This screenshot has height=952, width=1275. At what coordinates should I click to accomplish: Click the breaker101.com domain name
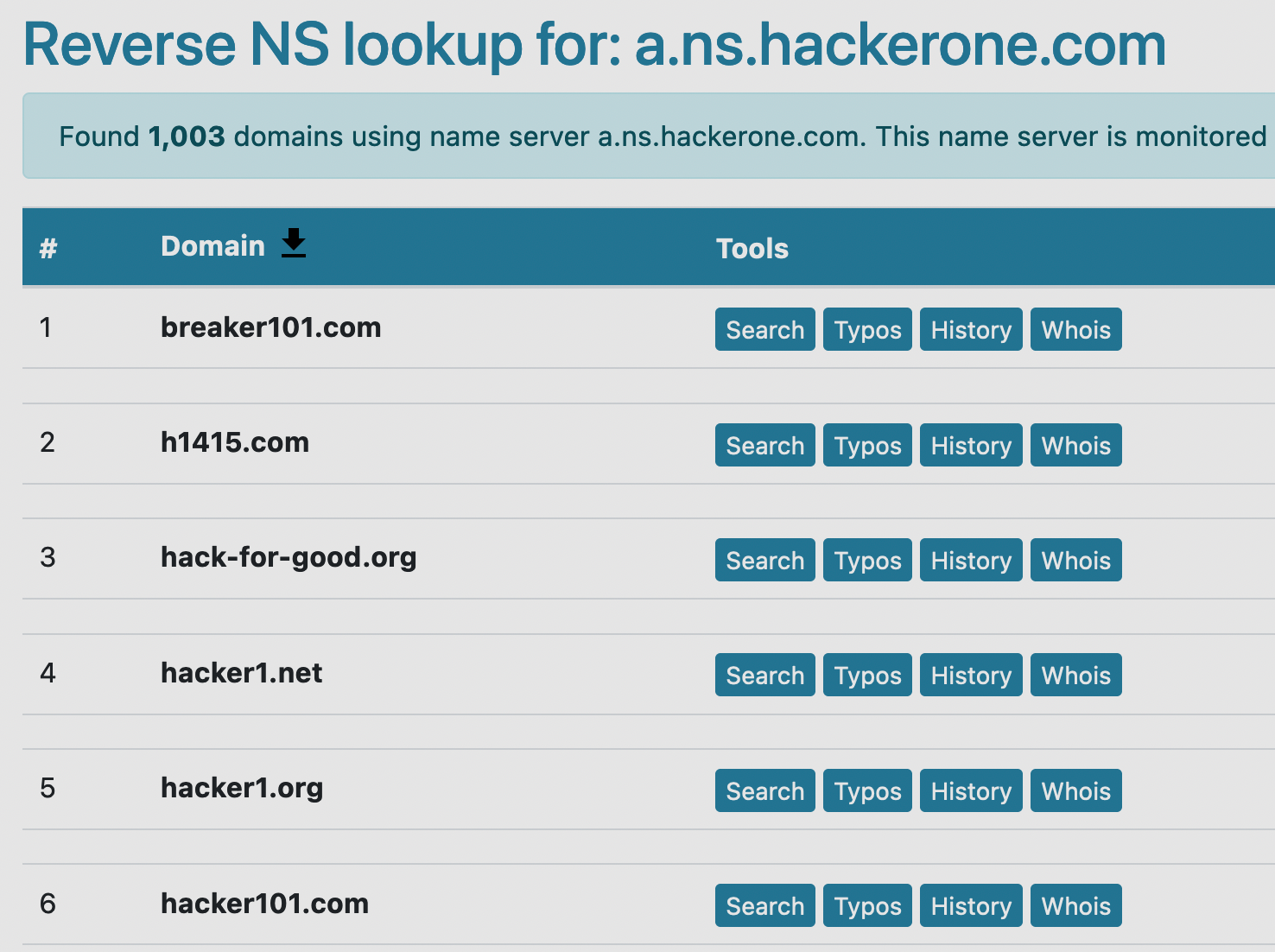(270, 327)
